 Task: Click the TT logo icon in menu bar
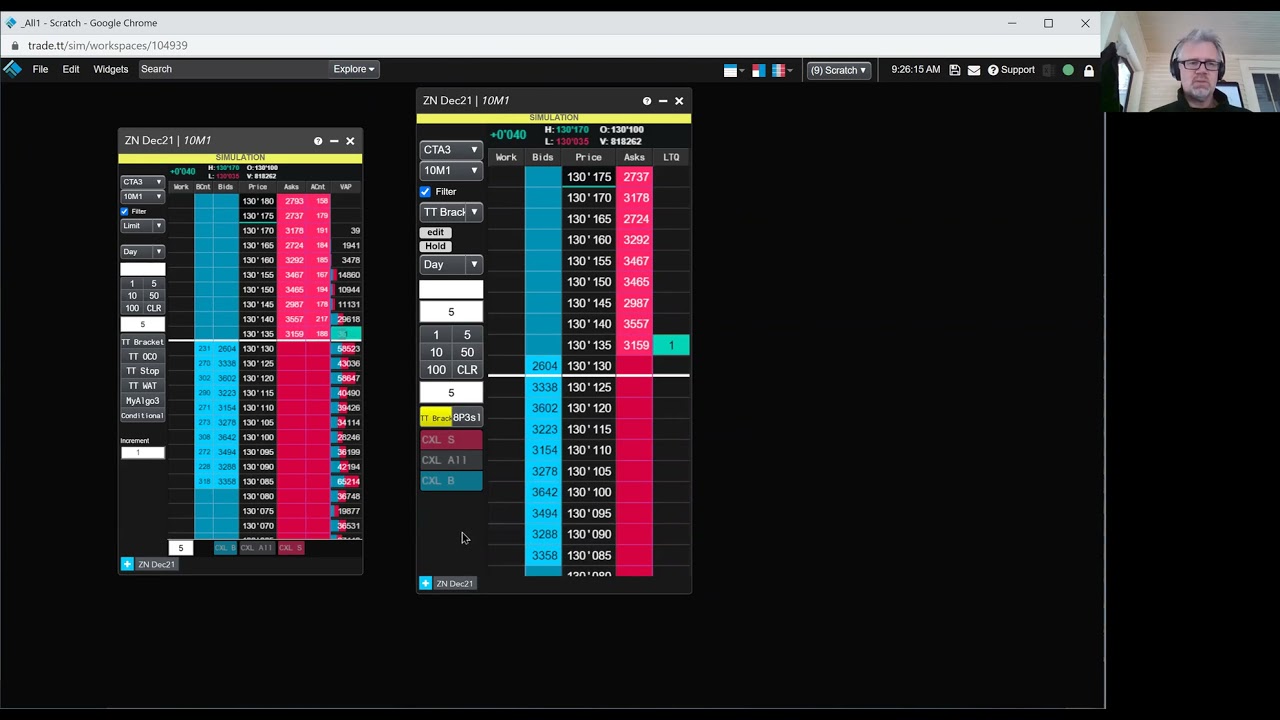tap(12, 69)
